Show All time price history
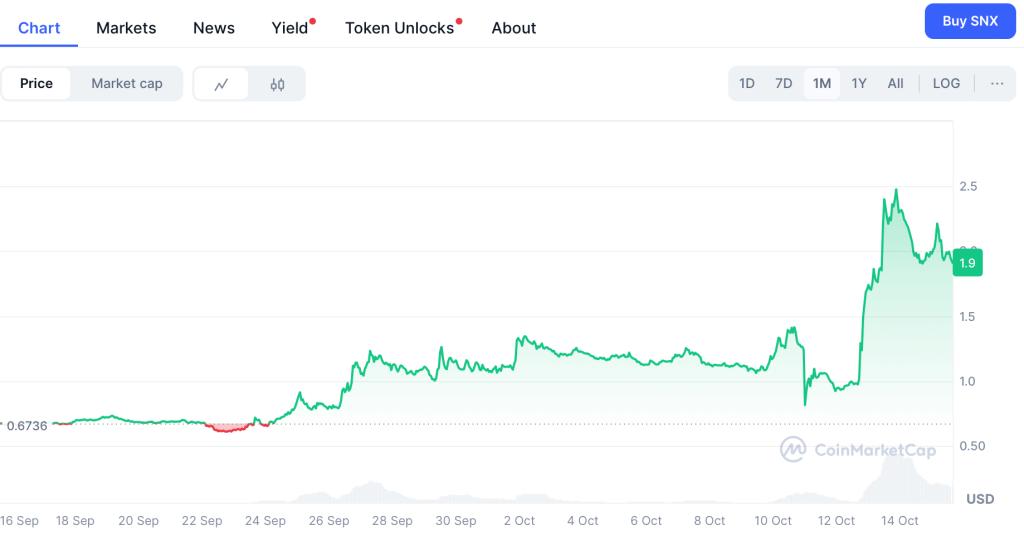The image size is (1024, 540). (x=896, y=83)
